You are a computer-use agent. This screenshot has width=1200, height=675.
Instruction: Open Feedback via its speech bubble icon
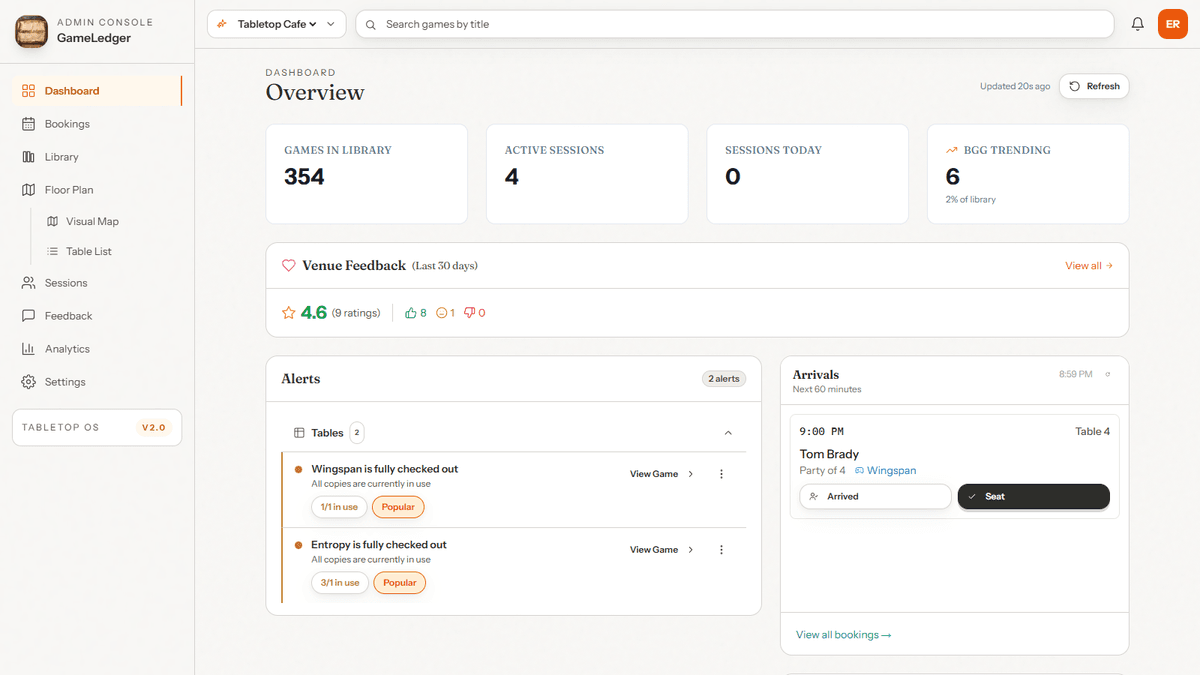pyautogui.click(x=28, y=315)
